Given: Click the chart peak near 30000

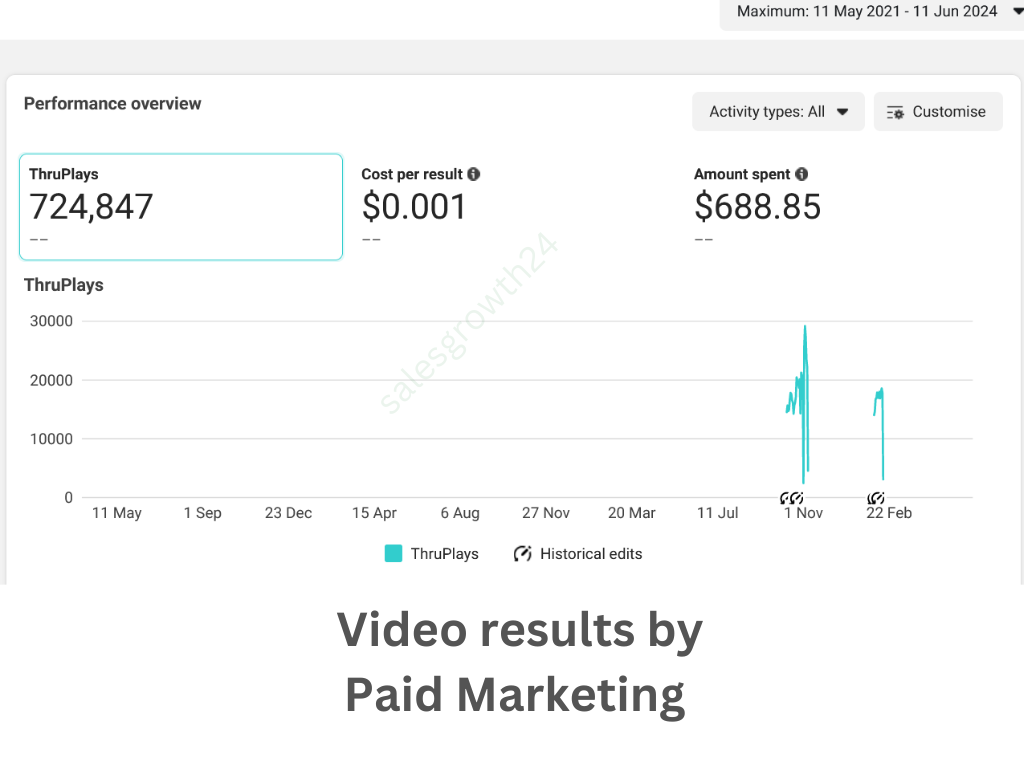Looking at the screenshot, I should (x=805, y=327).
